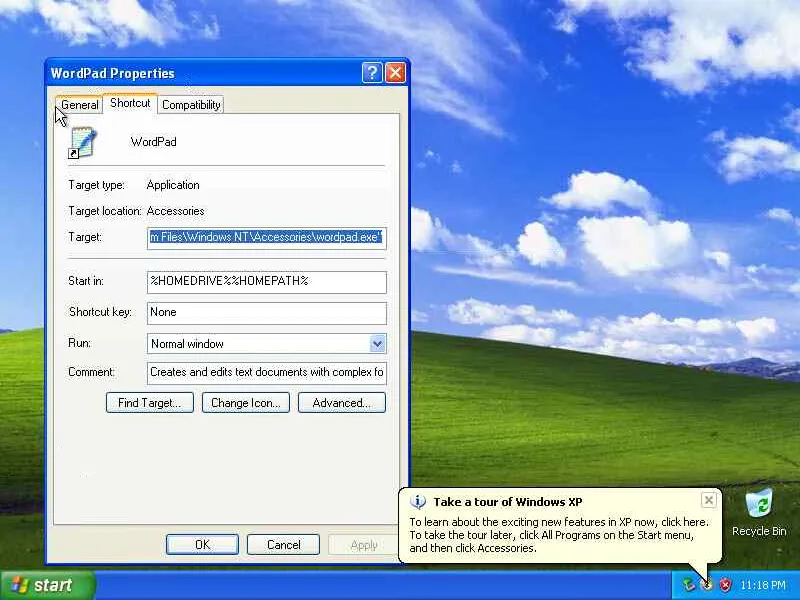Switch to the General tab

[x=79, y=105]
